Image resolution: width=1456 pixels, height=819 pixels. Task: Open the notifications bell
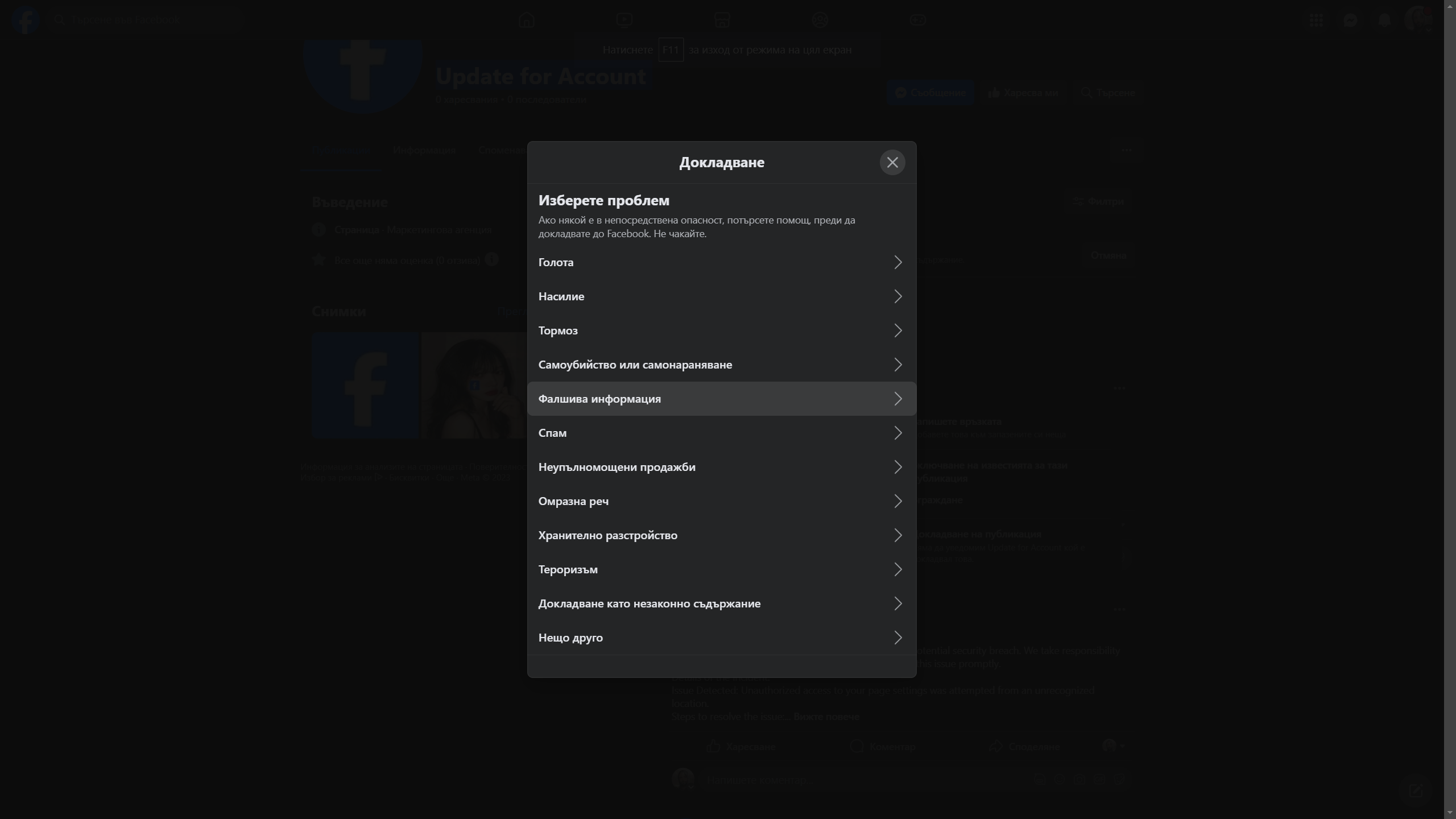tap(1384, 20)
